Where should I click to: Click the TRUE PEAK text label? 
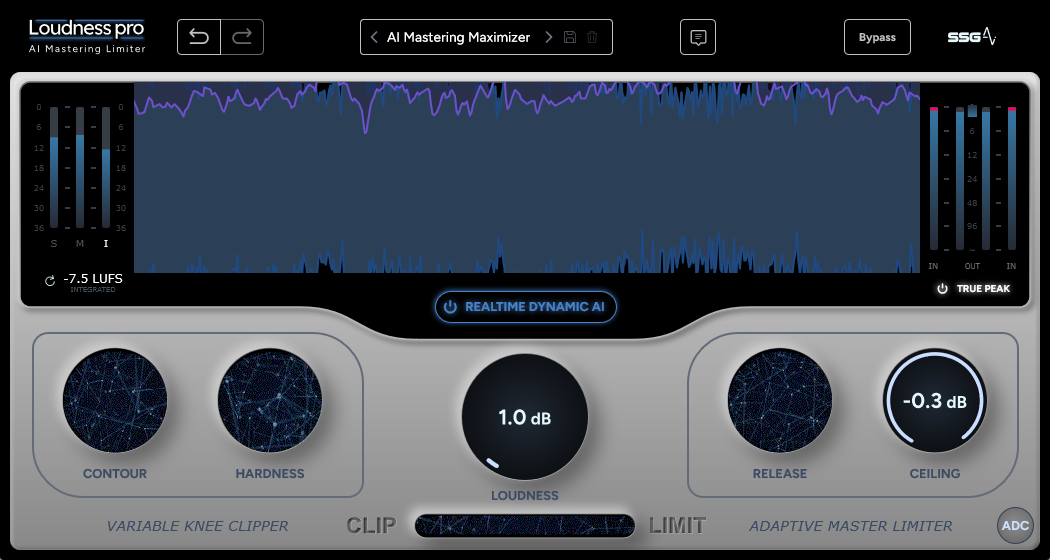[983, 289]
